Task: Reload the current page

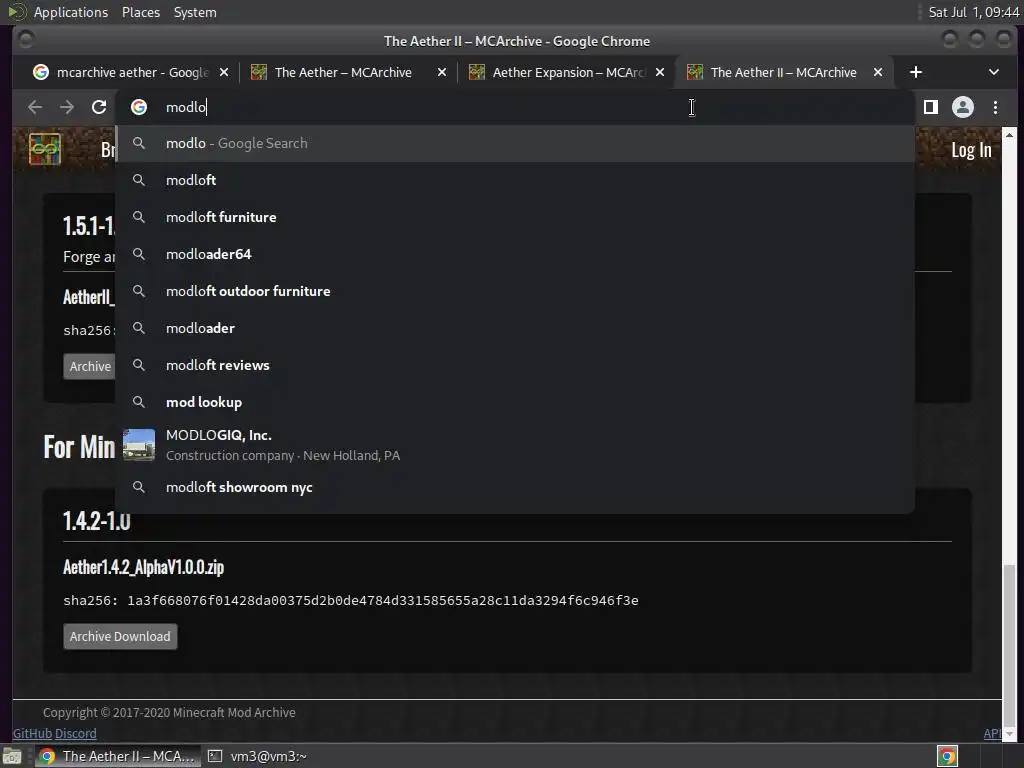Action: pos(99,107)
